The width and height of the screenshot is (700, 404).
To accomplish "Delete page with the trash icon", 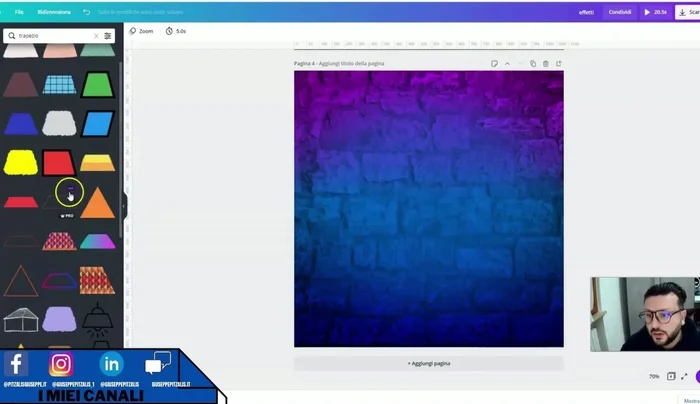I will click(x=546, y=63).
